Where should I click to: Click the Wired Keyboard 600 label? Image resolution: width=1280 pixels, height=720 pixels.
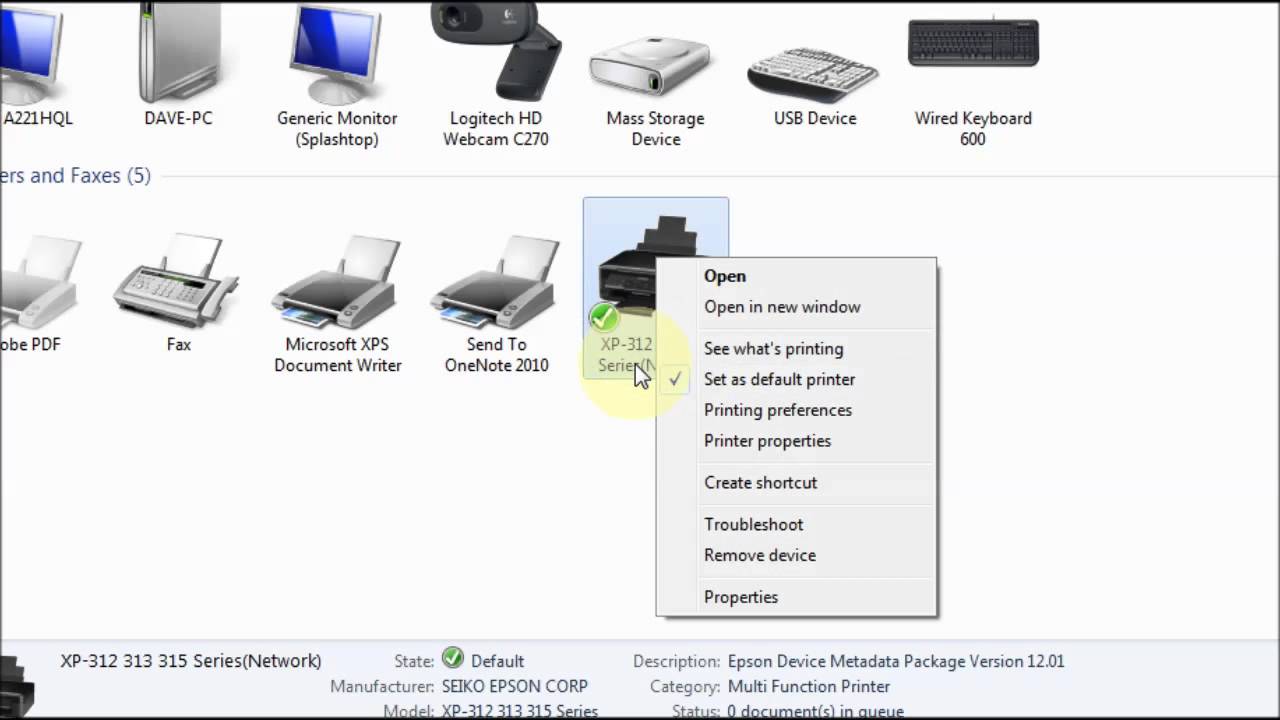tap(973, 128)
